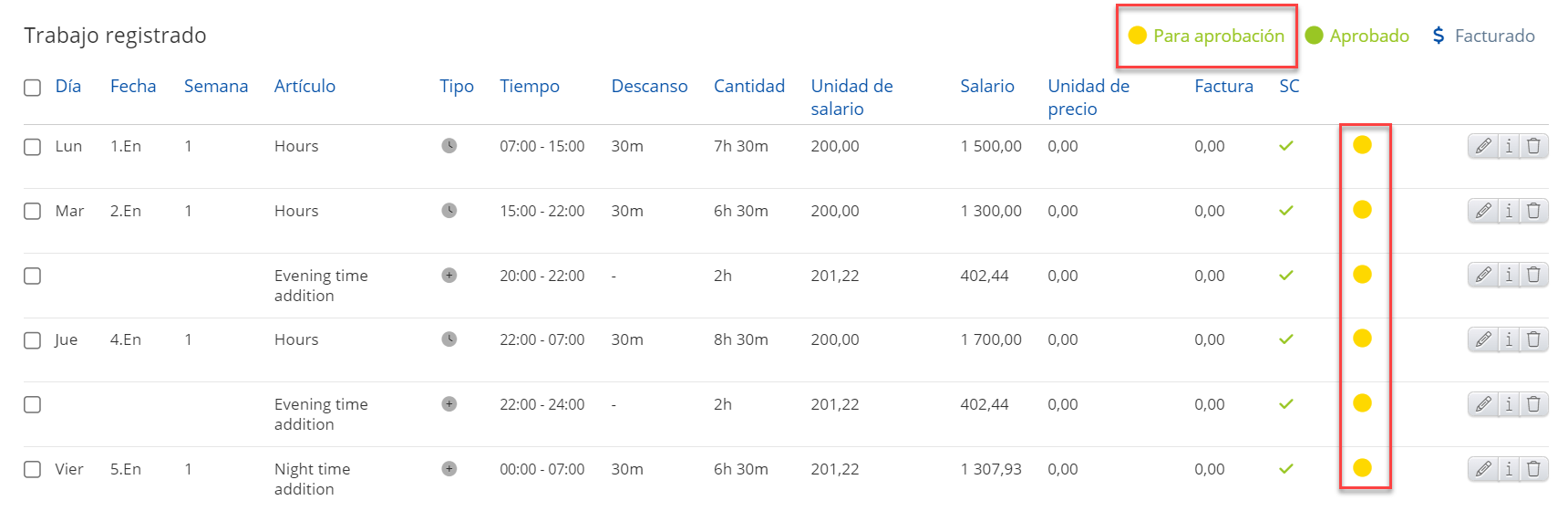Click the clock type icon on Lun row

449,146
